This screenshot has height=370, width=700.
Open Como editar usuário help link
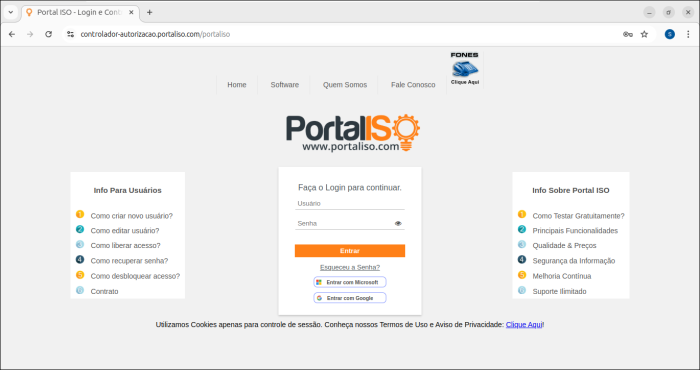[x=125, y=231]
